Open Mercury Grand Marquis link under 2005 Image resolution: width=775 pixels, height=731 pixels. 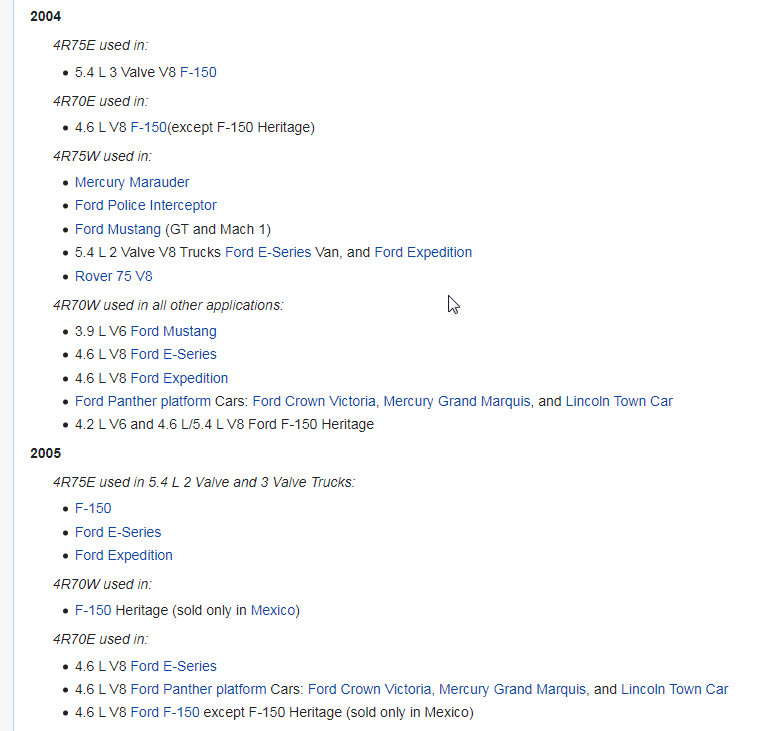click(513, 689)
